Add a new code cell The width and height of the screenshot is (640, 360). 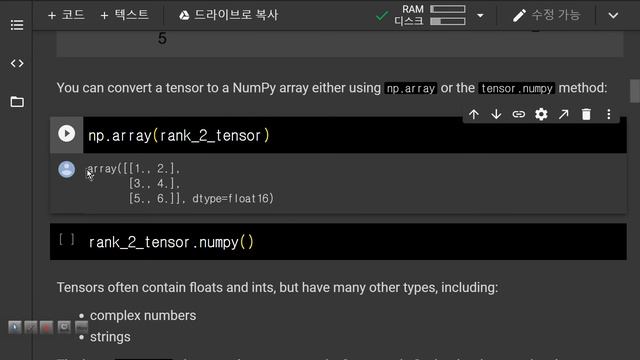coord(66,15)
